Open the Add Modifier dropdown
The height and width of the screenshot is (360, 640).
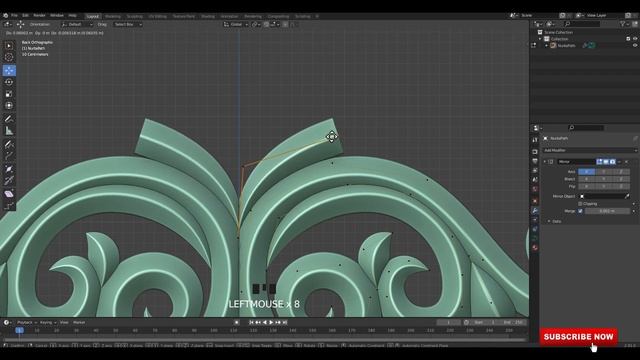point(590,150)
